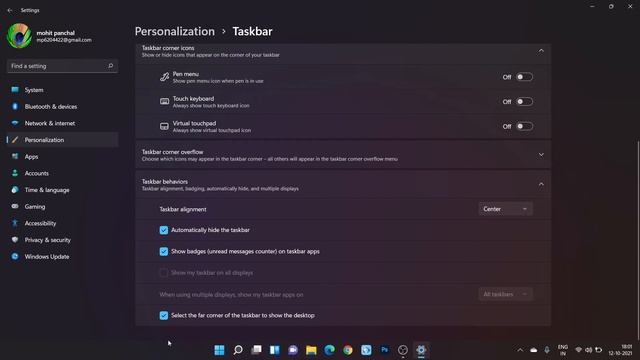
Task: Turn on the Virtual touchpad toggle
Action: click(524, 126)
